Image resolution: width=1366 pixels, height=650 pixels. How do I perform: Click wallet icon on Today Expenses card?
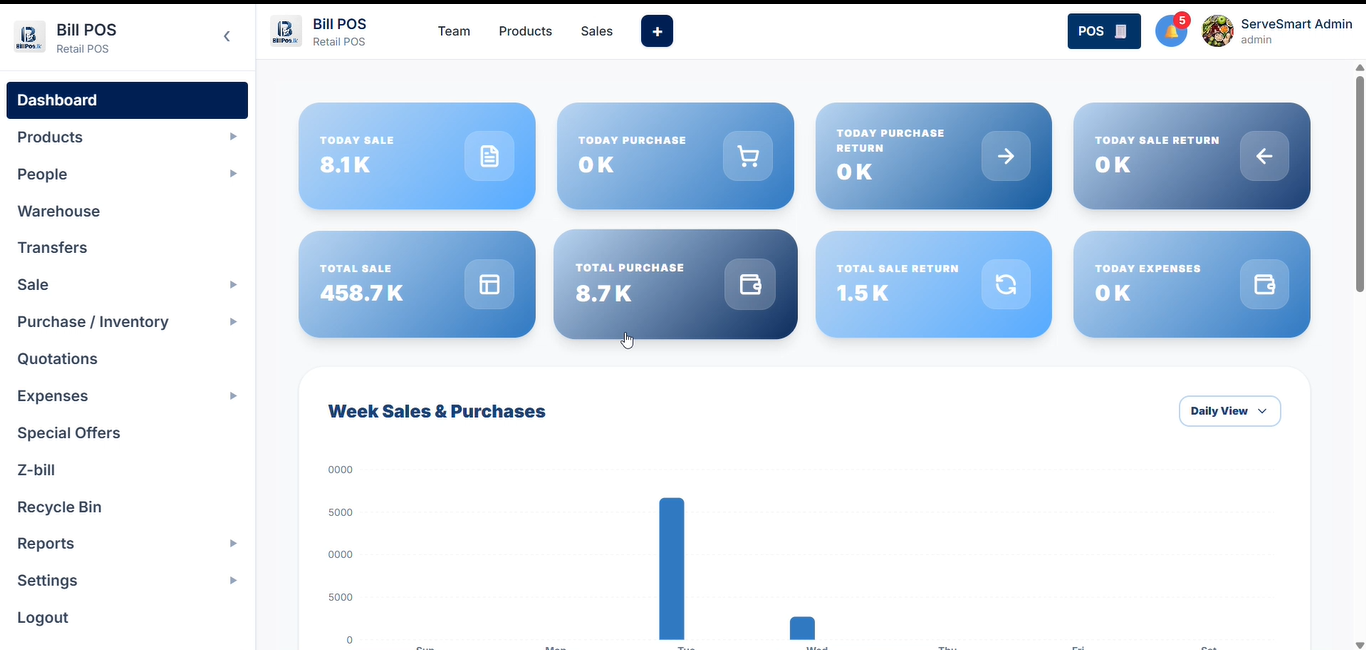[1264, 285]
